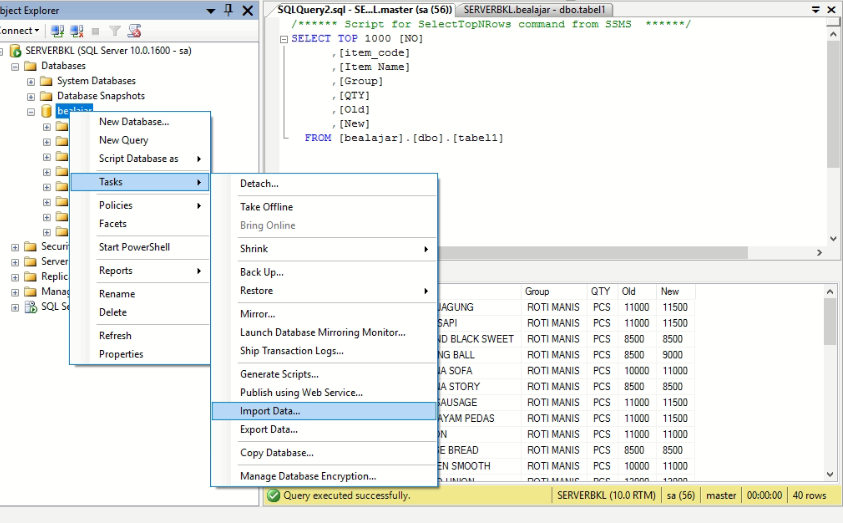Choose Delete from the context menu
The height and width of the screenshot is (523, 843).
[140, 312]
